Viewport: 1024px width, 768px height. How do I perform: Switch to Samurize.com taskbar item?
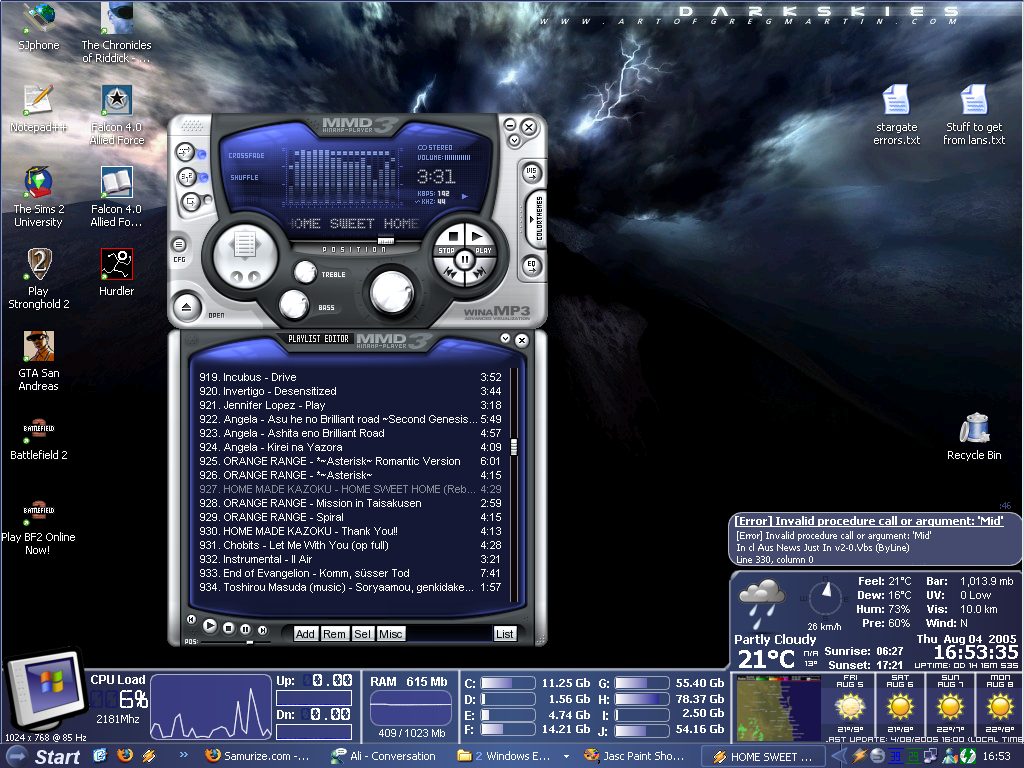(258, 756)
